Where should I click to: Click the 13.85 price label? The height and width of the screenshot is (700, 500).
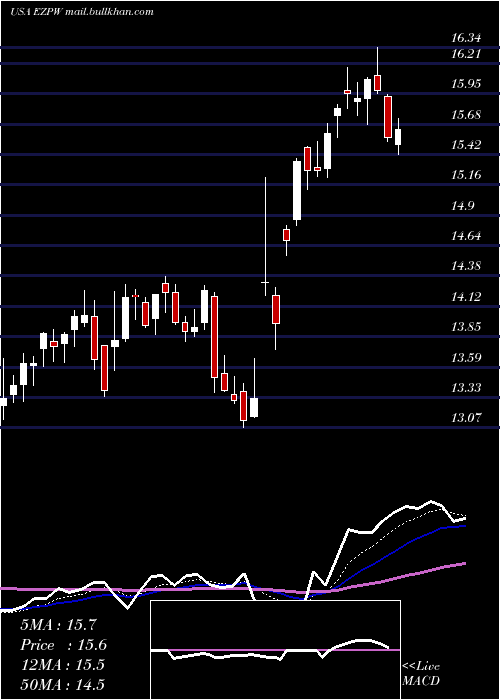point(466,327)
